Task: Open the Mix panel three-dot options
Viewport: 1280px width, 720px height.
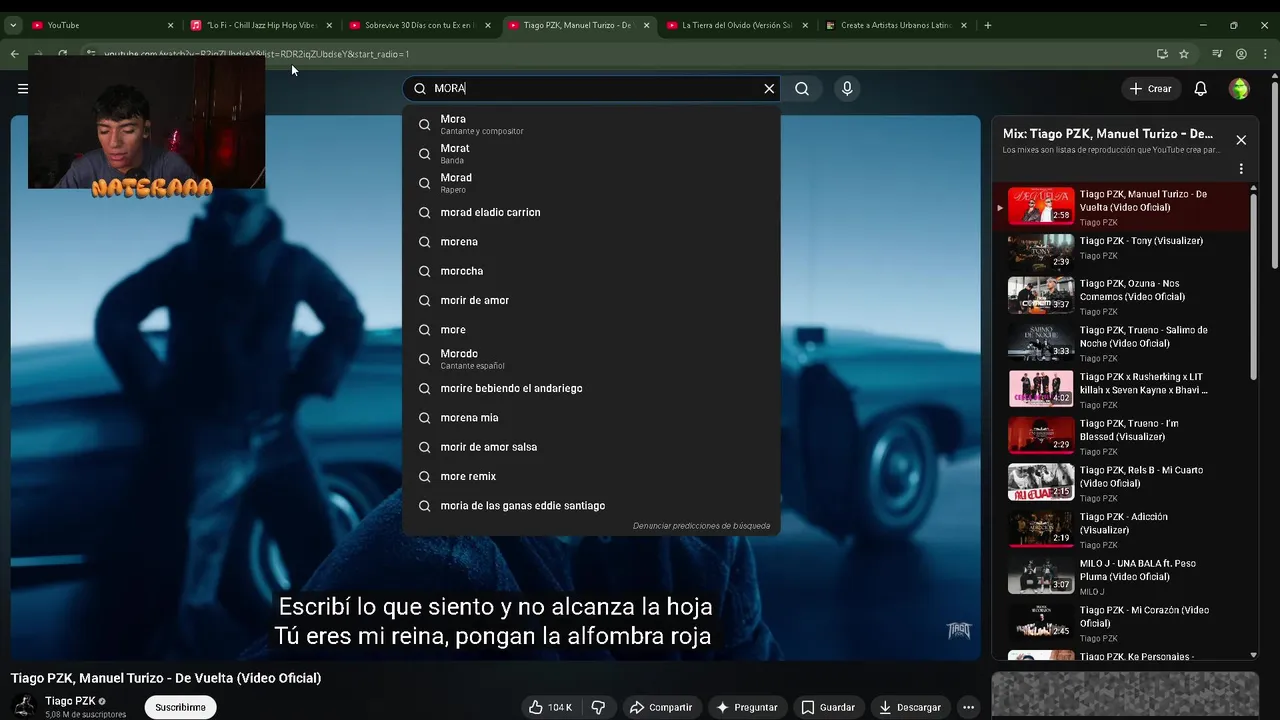Action: [1241, 169]
